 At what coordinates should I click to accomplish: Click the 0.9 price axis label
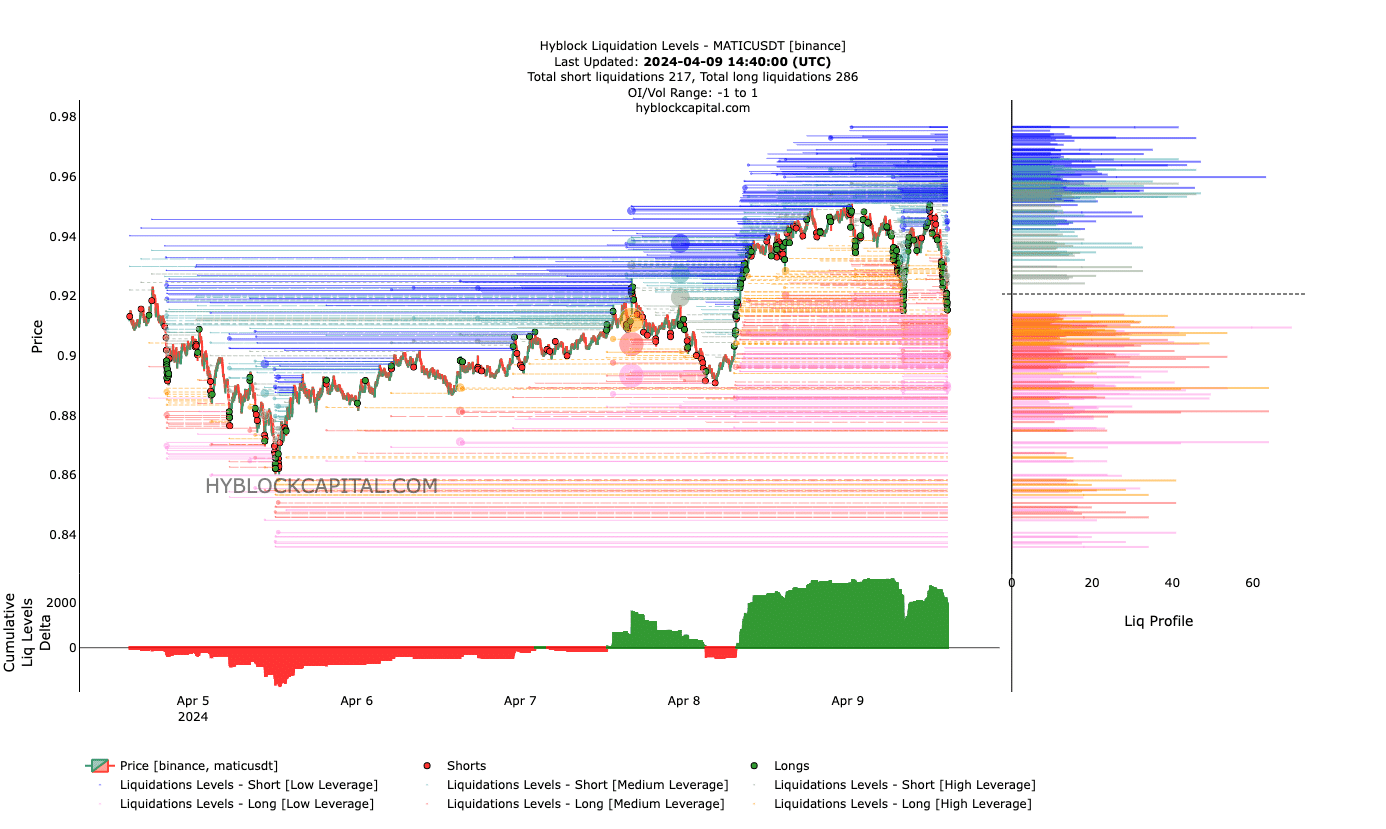point(66,356)
